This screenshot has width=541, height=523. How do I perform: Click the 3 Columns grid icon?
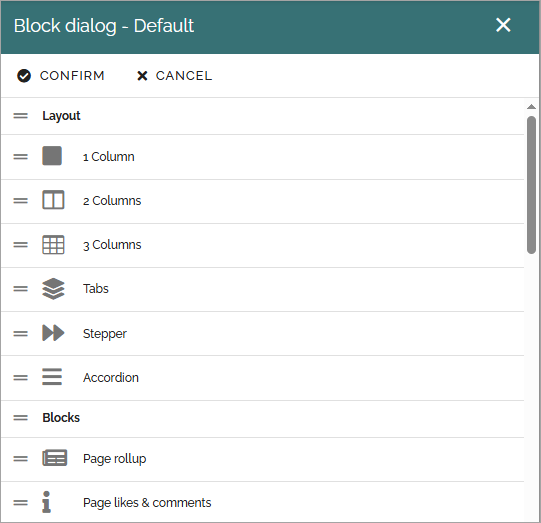(53, 245)
